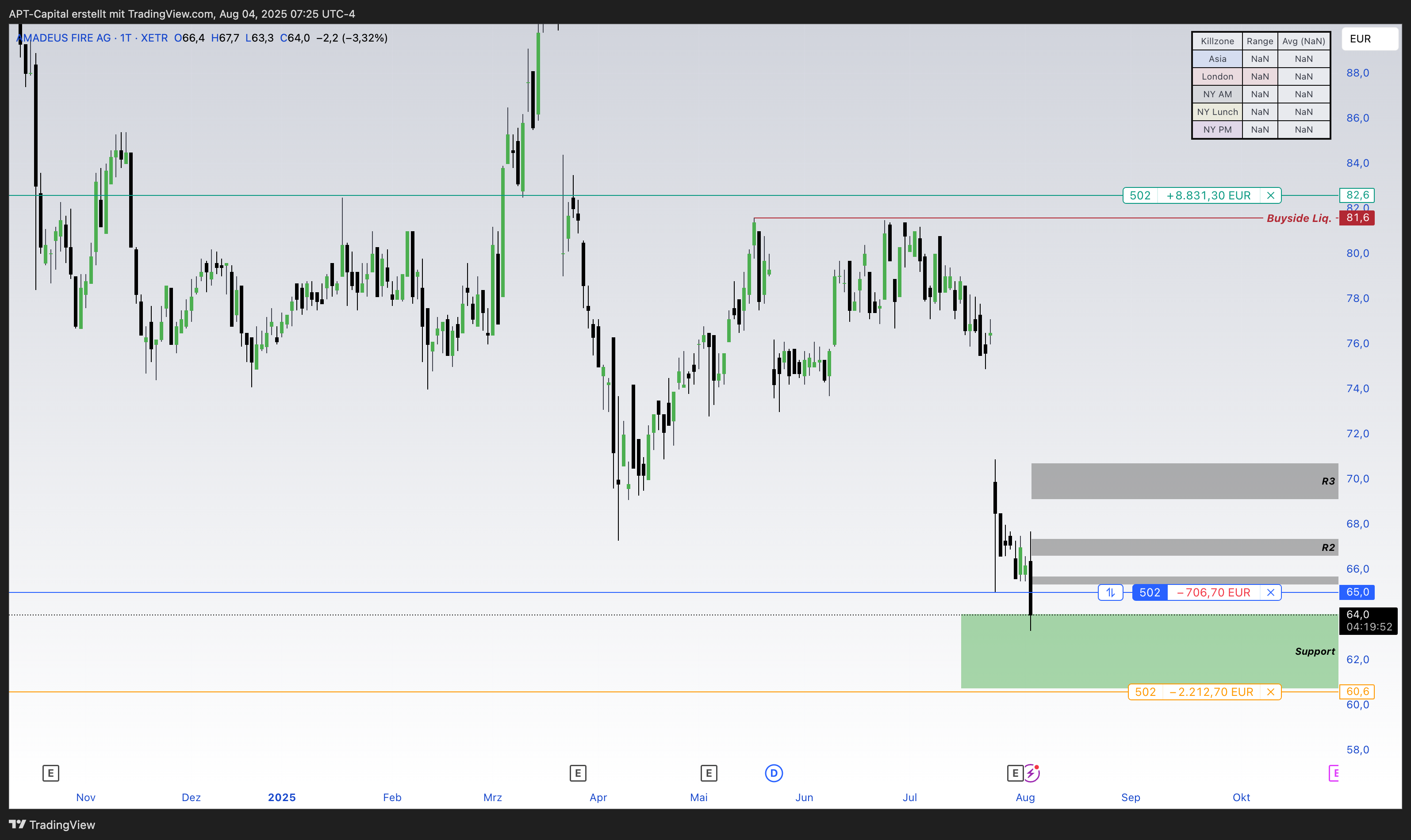Click the Aug label on time axis
The width and height of the screenshot is (1411, 840).
1025,797
